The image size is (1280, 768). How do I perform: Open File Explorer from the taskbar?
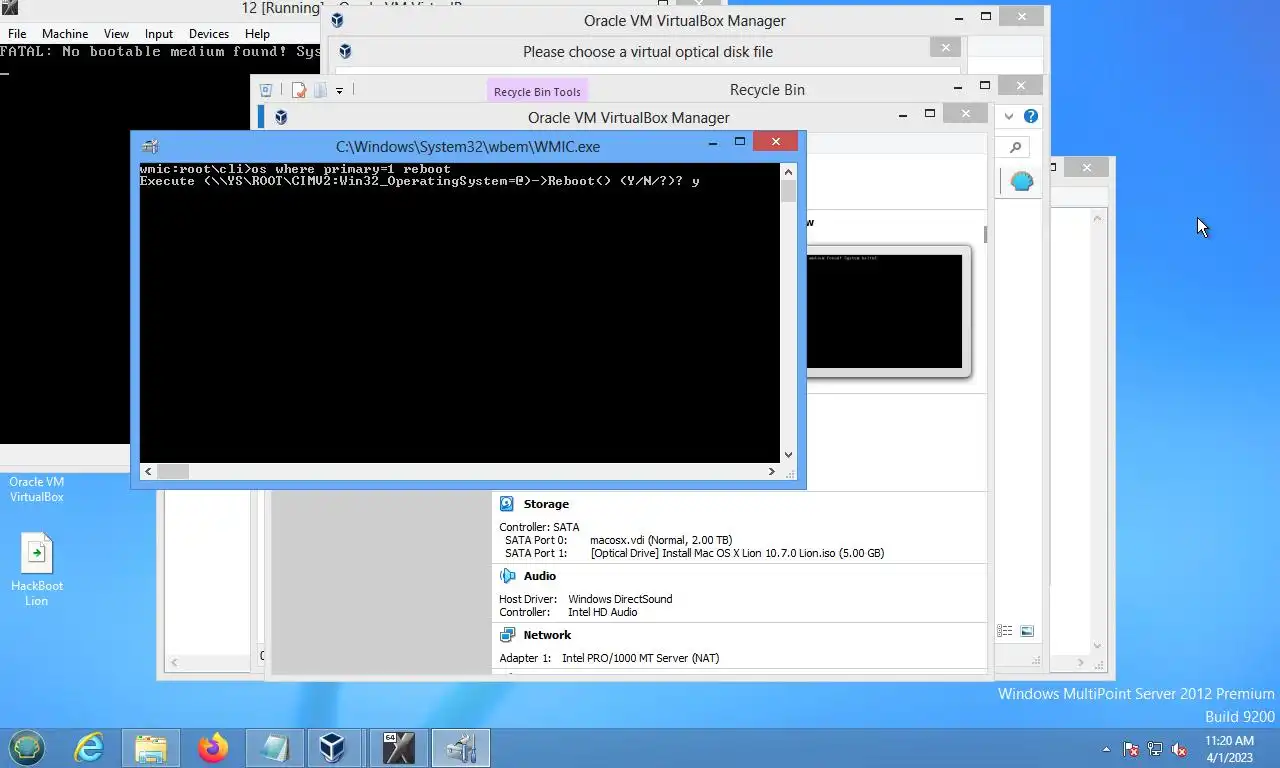click(x=151, y=748)
